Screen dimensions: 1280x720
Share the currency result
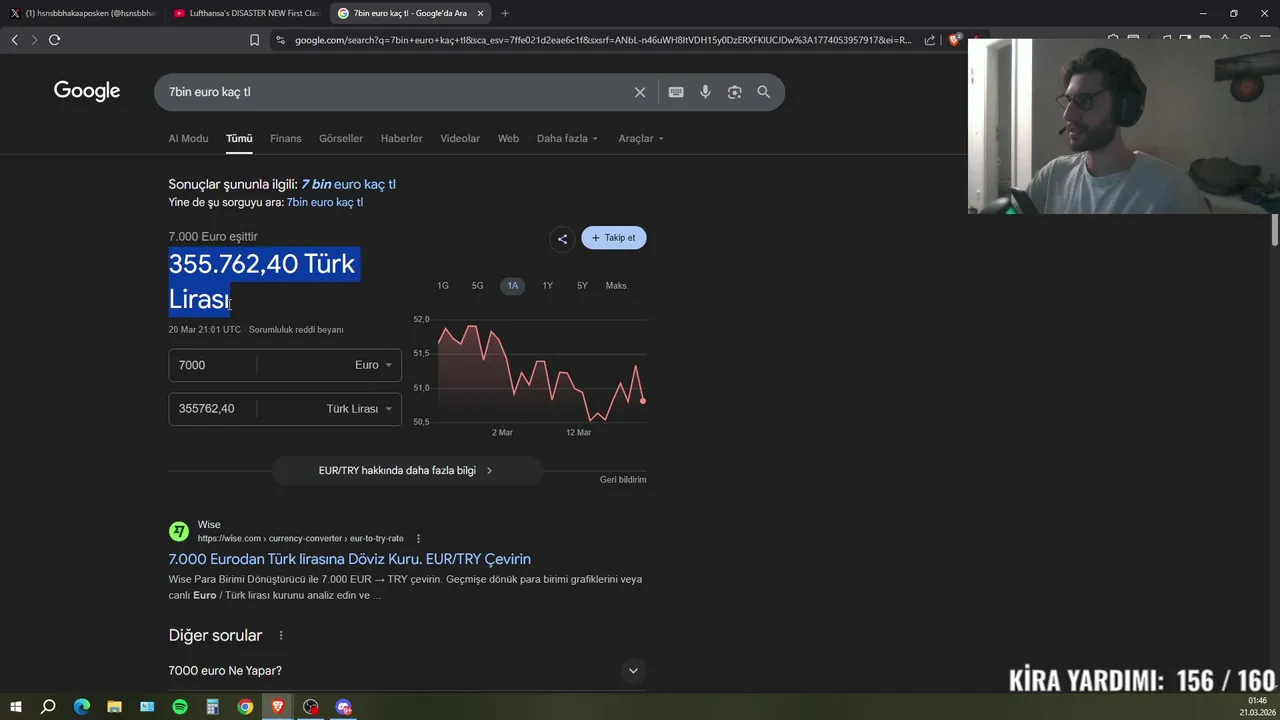[x=562, y=238]
